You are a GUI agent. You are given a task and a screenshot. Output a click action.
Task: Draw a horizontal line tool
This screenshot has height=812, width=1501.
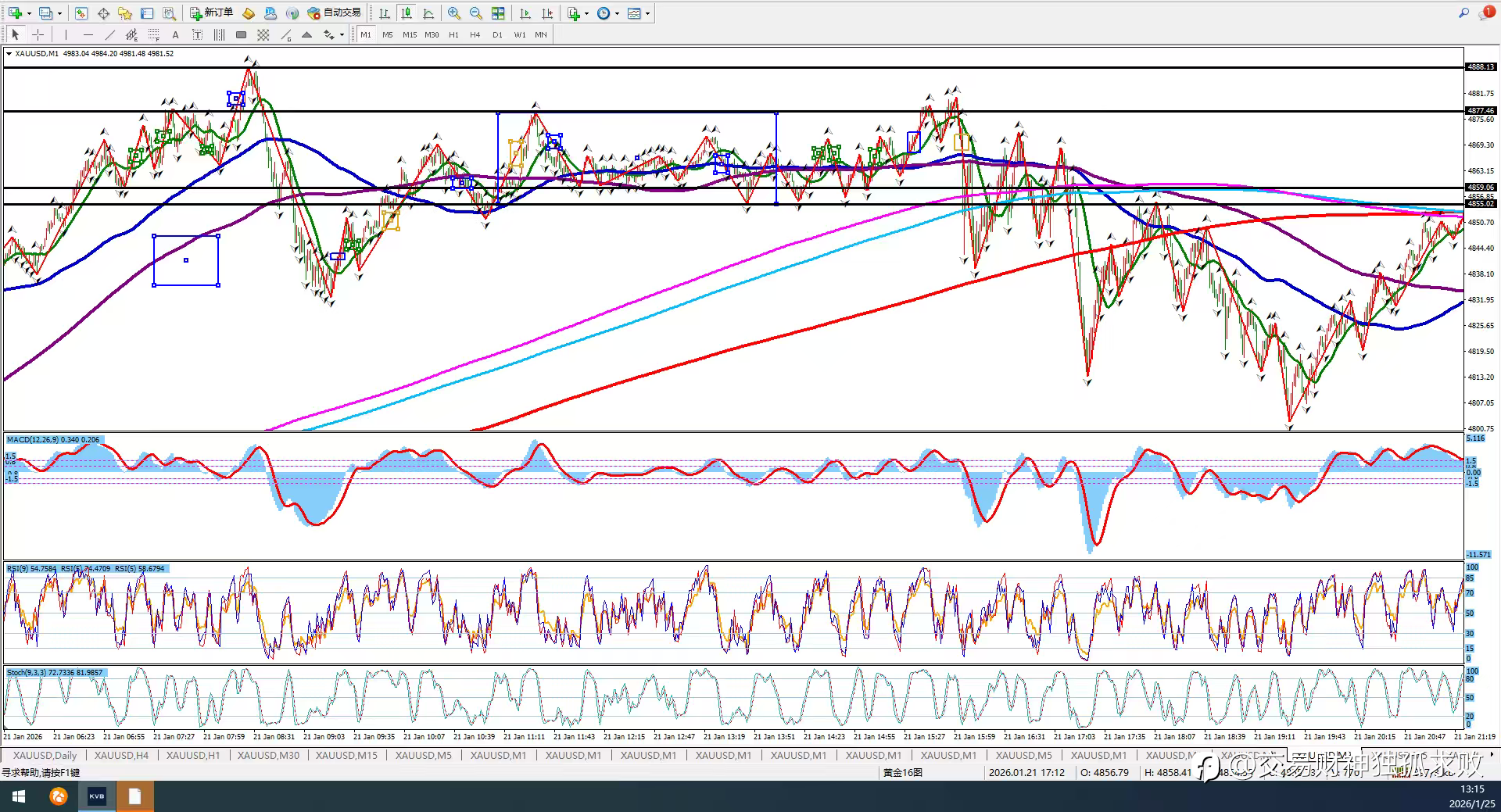[88, 34]
